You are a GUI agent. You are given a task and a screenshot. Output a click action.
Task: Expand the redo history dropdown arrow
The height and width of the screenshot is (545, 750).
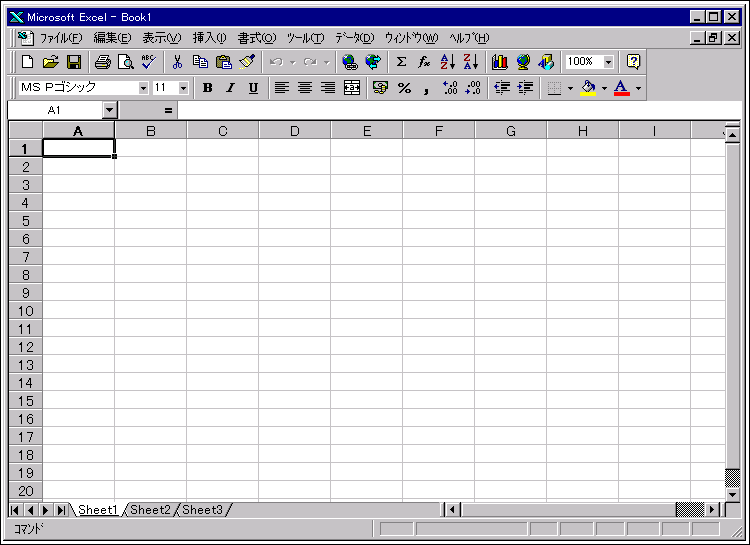pos(327,62)
